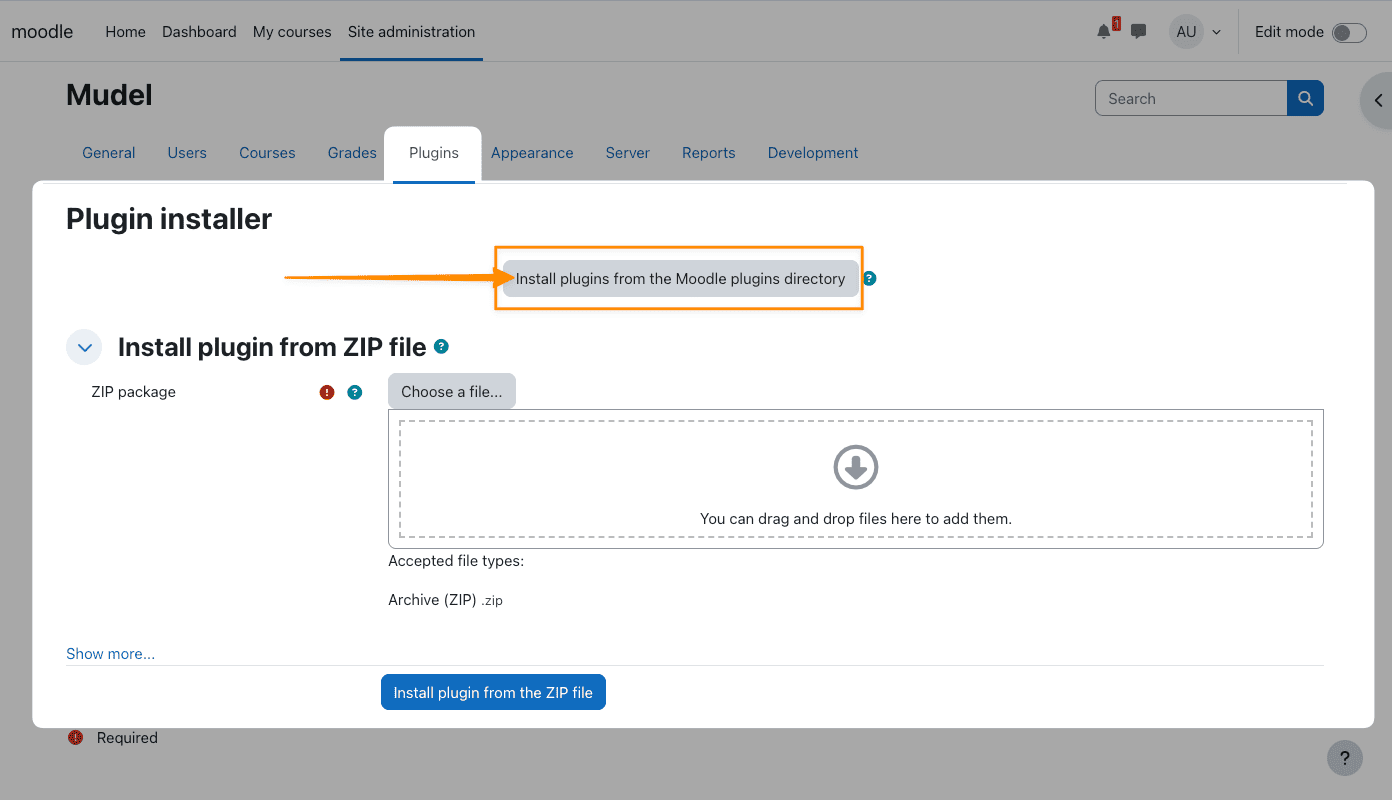The width and height of the screenshot is (1392, 800).
Task: Collapse the Install plugin from ZIP file section
Action: (84, 347)
